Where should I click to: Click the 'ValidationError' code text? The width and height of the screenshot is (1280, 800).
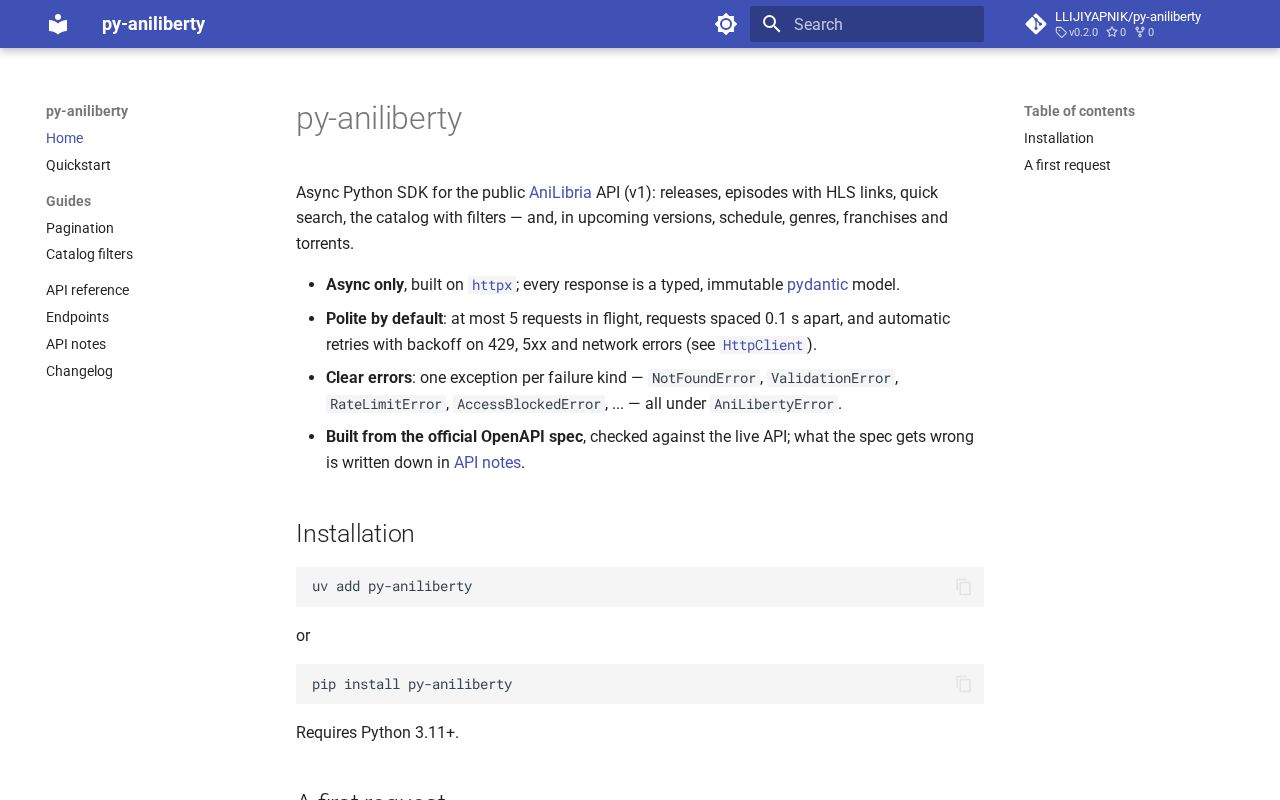pyautogui.click(x=830, y=378)
